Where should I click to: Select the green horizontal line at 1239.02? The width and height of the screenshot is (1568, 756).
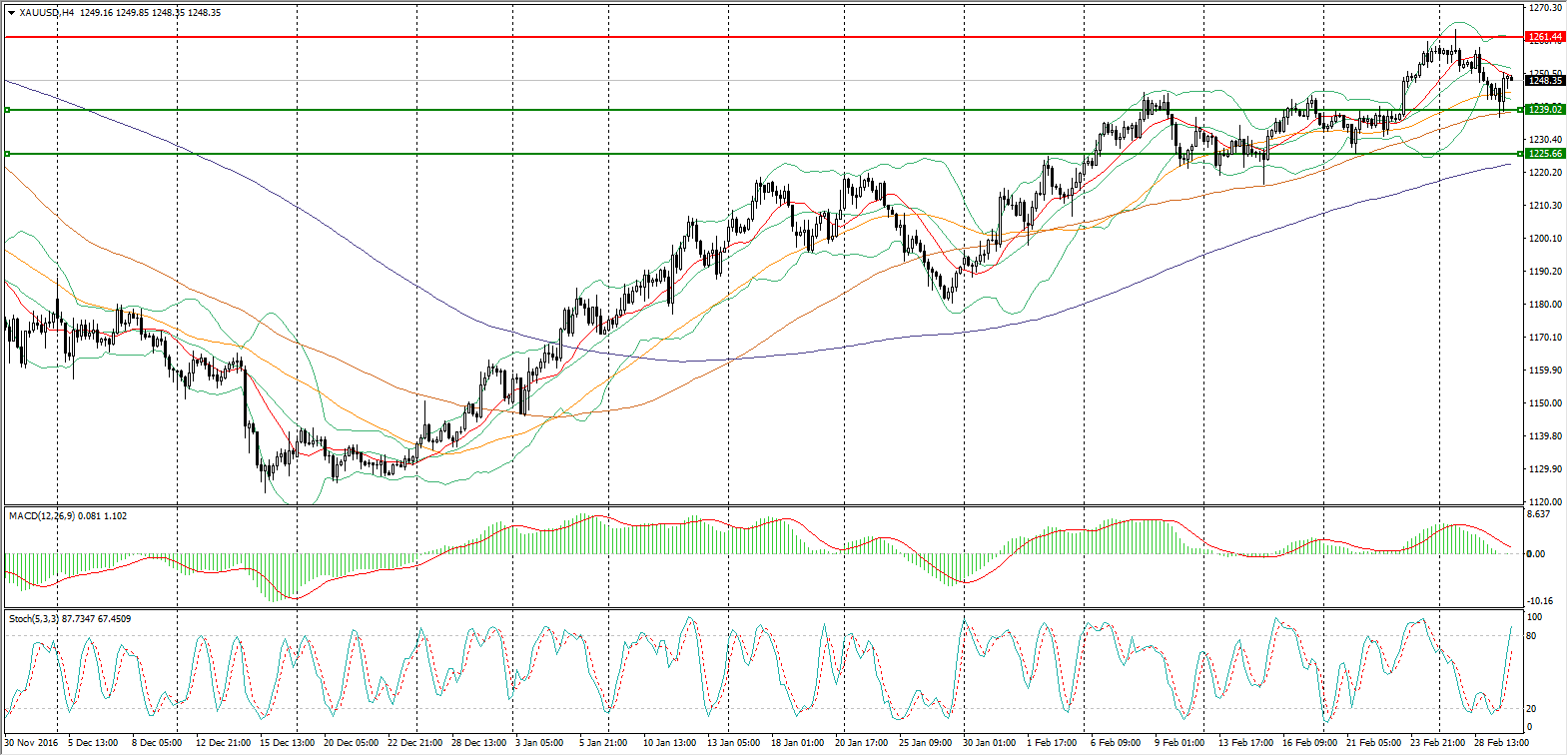tap(764, 110)
